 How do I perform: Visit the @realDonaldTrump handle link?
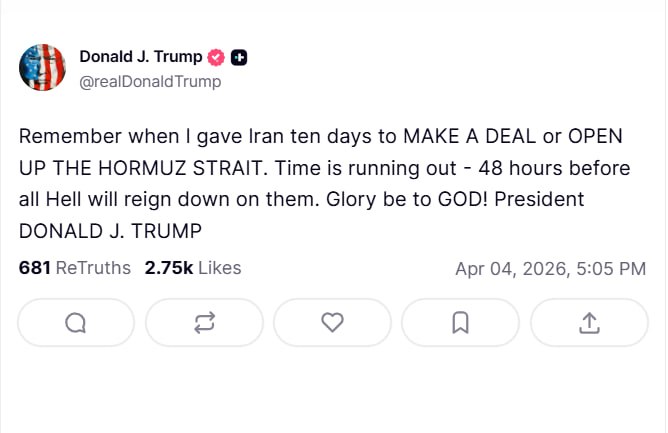tap(150, 82)
